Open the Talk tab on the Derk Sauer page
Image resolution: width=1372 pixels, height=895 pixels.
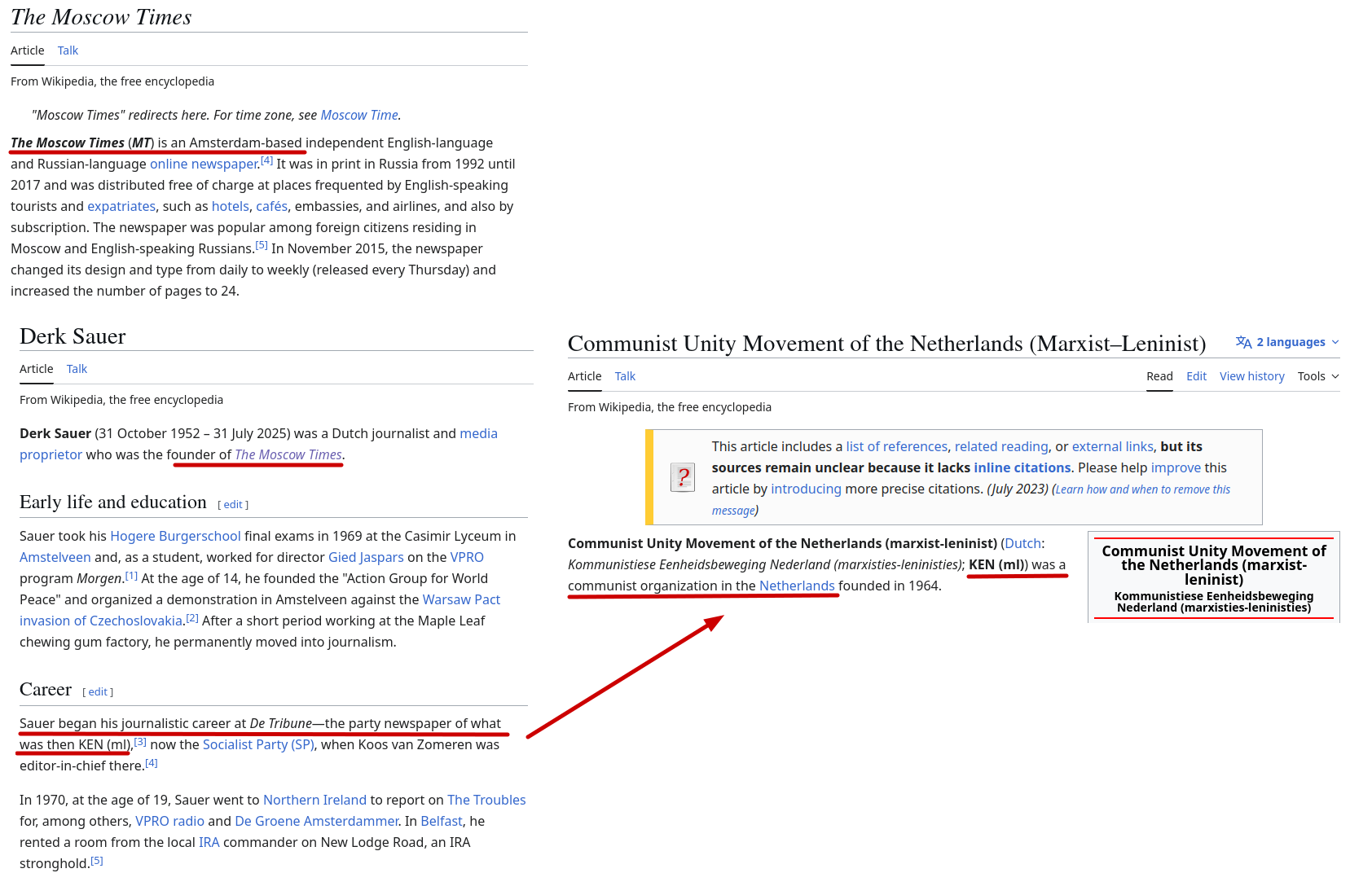77,369
